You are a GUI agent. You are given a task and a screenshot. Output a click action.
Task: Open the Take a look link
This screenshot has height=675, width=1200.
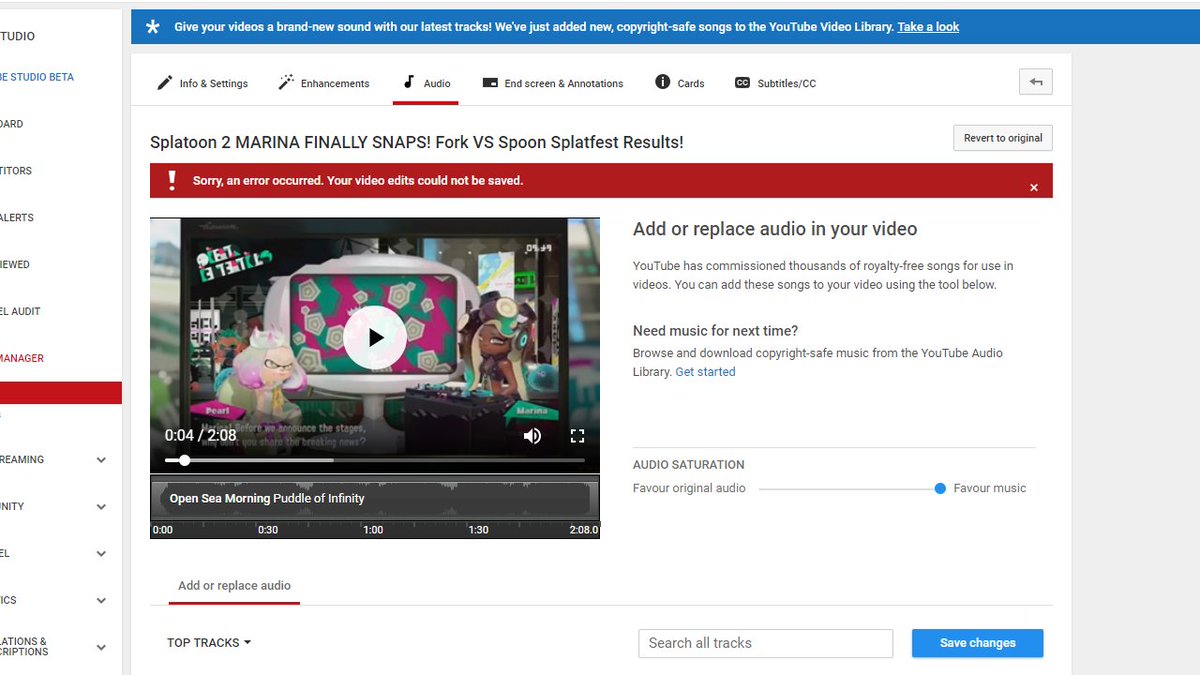click(x=928, y=27)
